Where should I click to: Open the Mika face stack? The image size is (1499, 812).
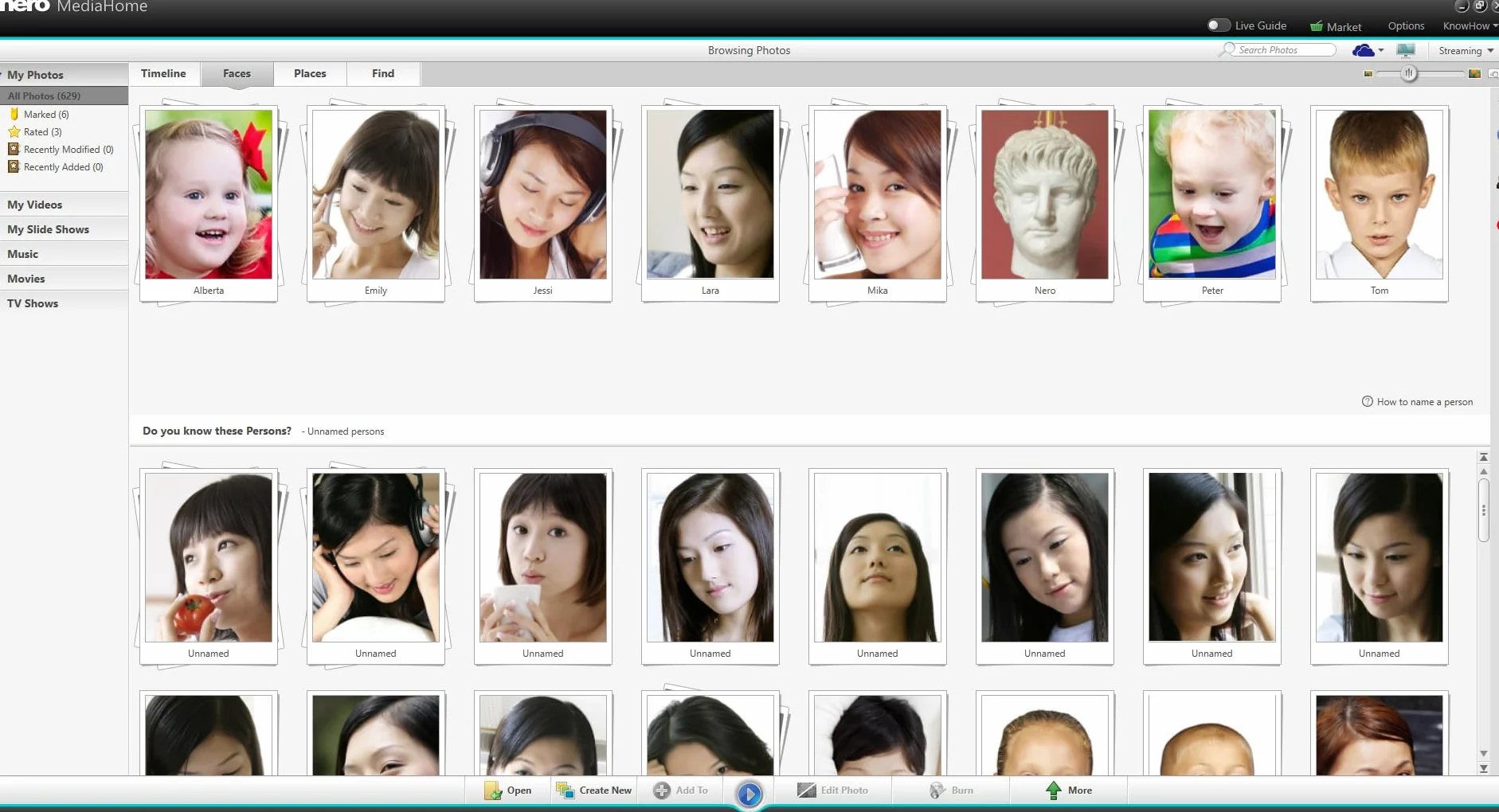(878, 204)
